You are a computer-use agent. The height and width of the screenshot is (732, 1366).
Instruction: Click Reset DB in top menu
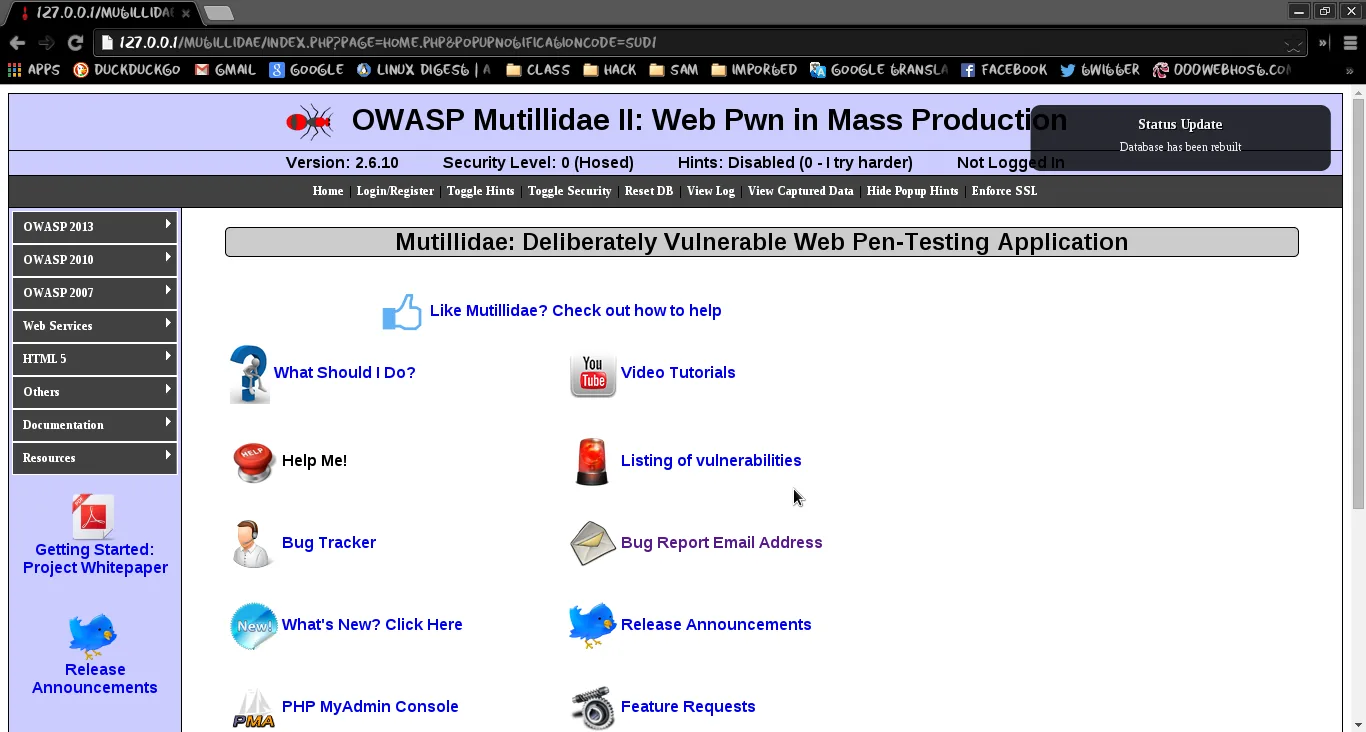649,191
